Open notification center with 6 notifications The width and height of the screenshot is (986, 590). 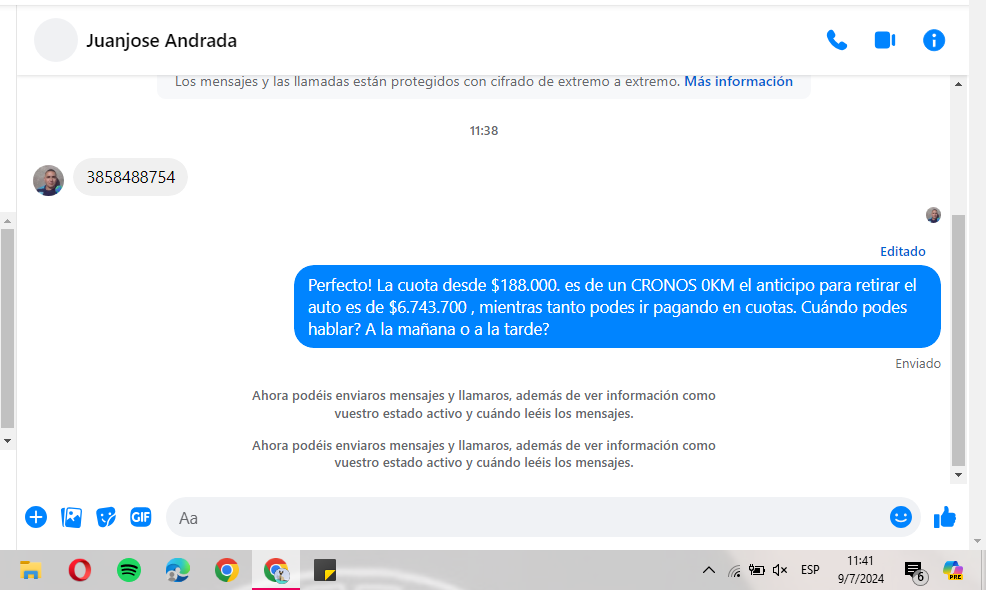tap(915, 572)
